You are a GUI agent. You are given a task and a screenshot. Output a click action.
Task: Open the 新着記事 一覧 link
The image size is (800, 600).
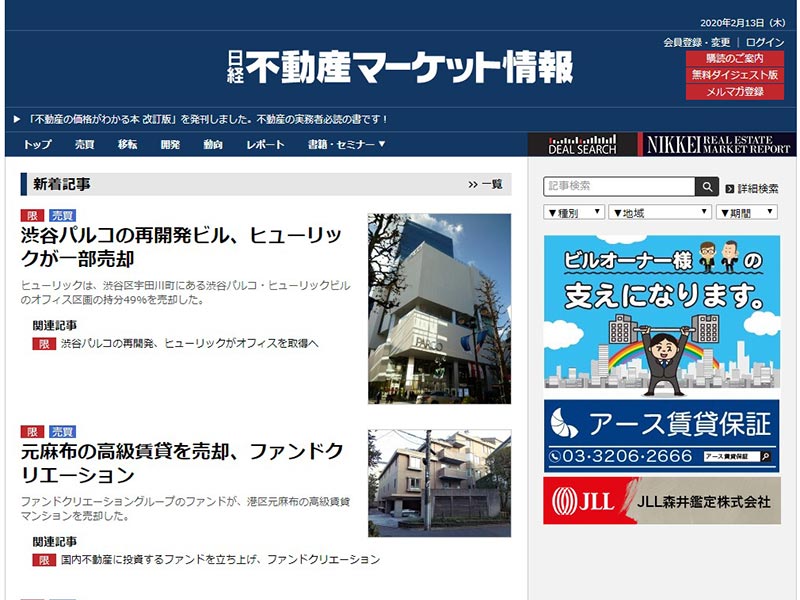(485, 184)
